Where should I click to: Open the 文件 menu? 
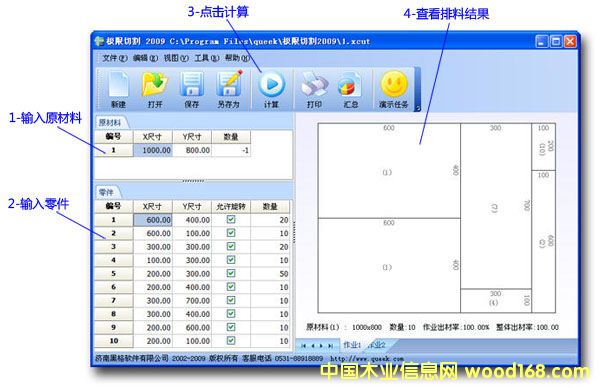pos(114,58)
